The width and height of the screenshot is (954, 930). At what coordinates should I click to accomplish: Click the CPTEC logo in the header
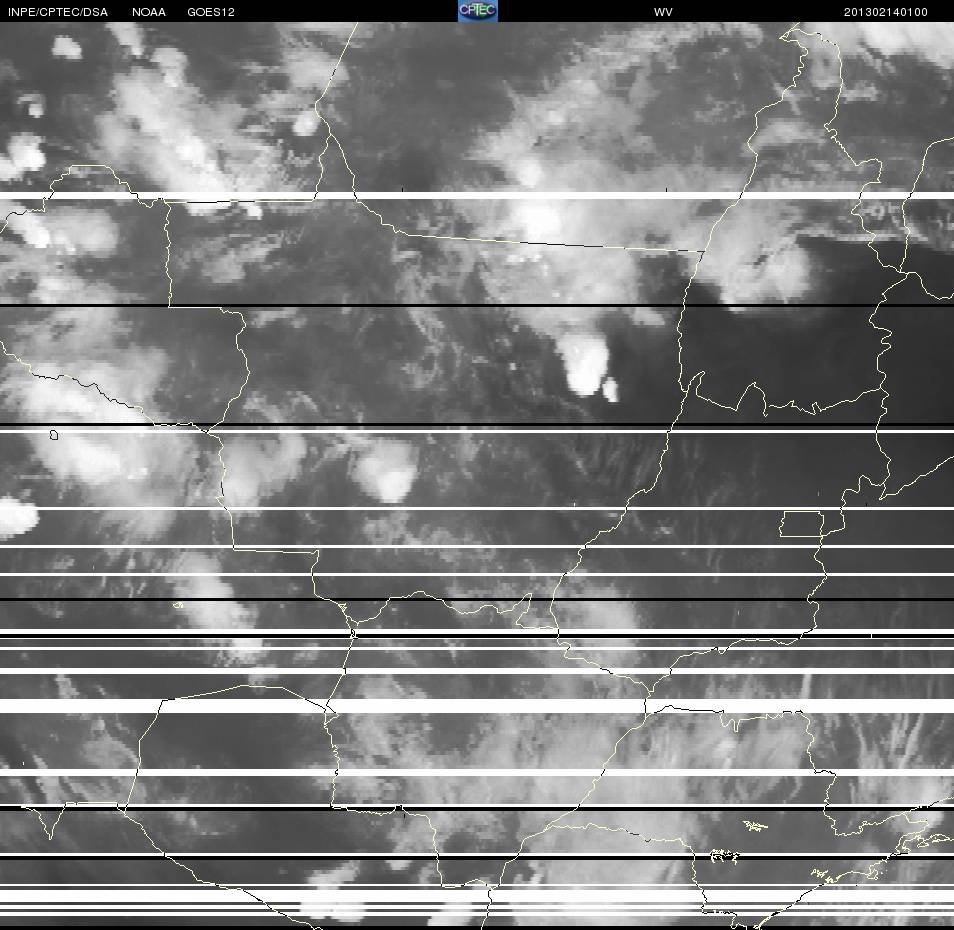(478, 11)
